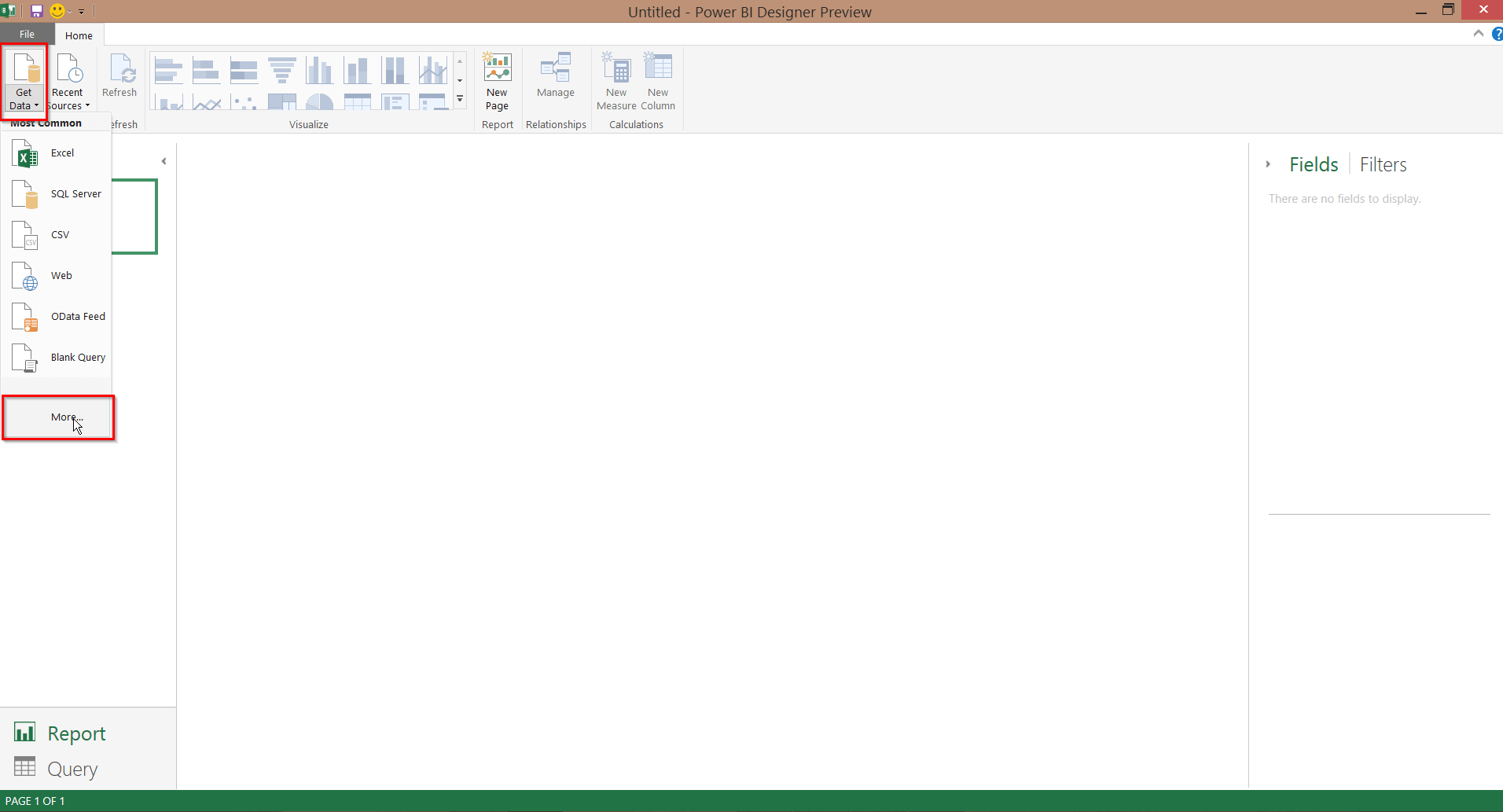Screen dimensions: 1503x812
Task: Choose Excel from the data sources
Action: coord(61,153)
